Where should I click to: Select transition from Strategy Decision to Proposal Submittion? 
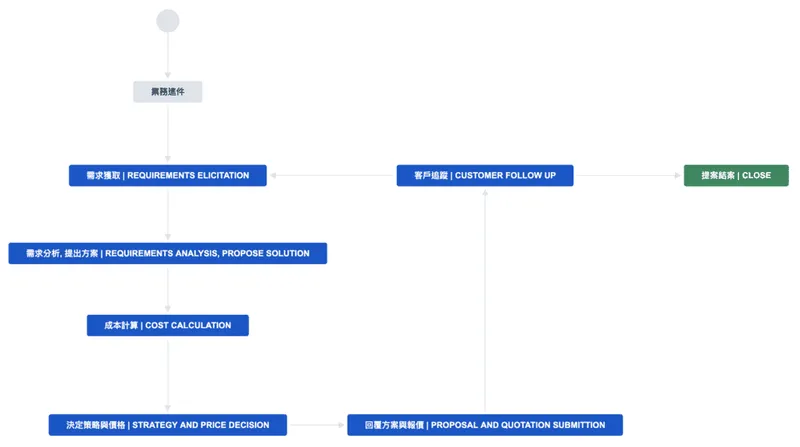317,425
